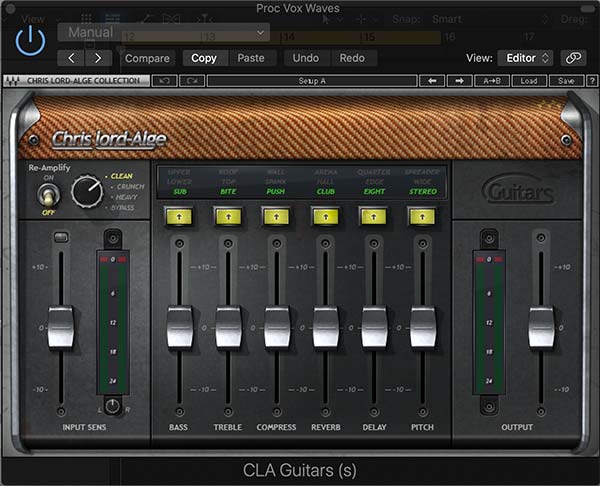The image size is (600, 486).
Task: Click the Paste button
Action: click(251, 58)
